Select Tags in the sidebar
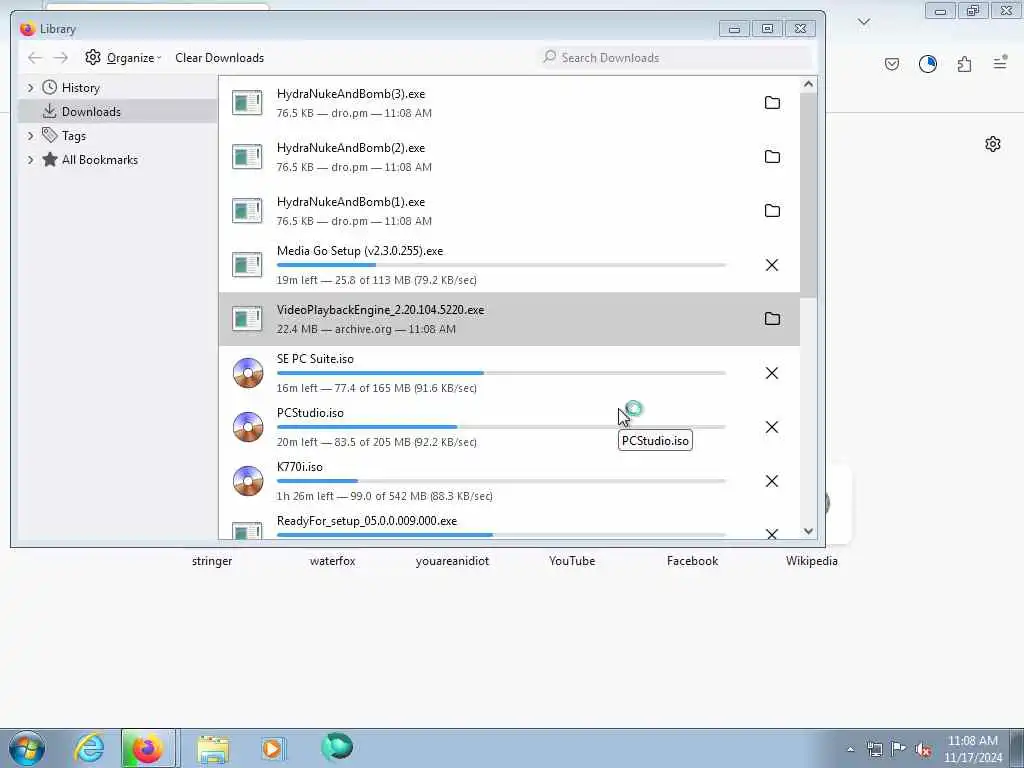This screenshot has width=1024, height=768. (118, 136)
